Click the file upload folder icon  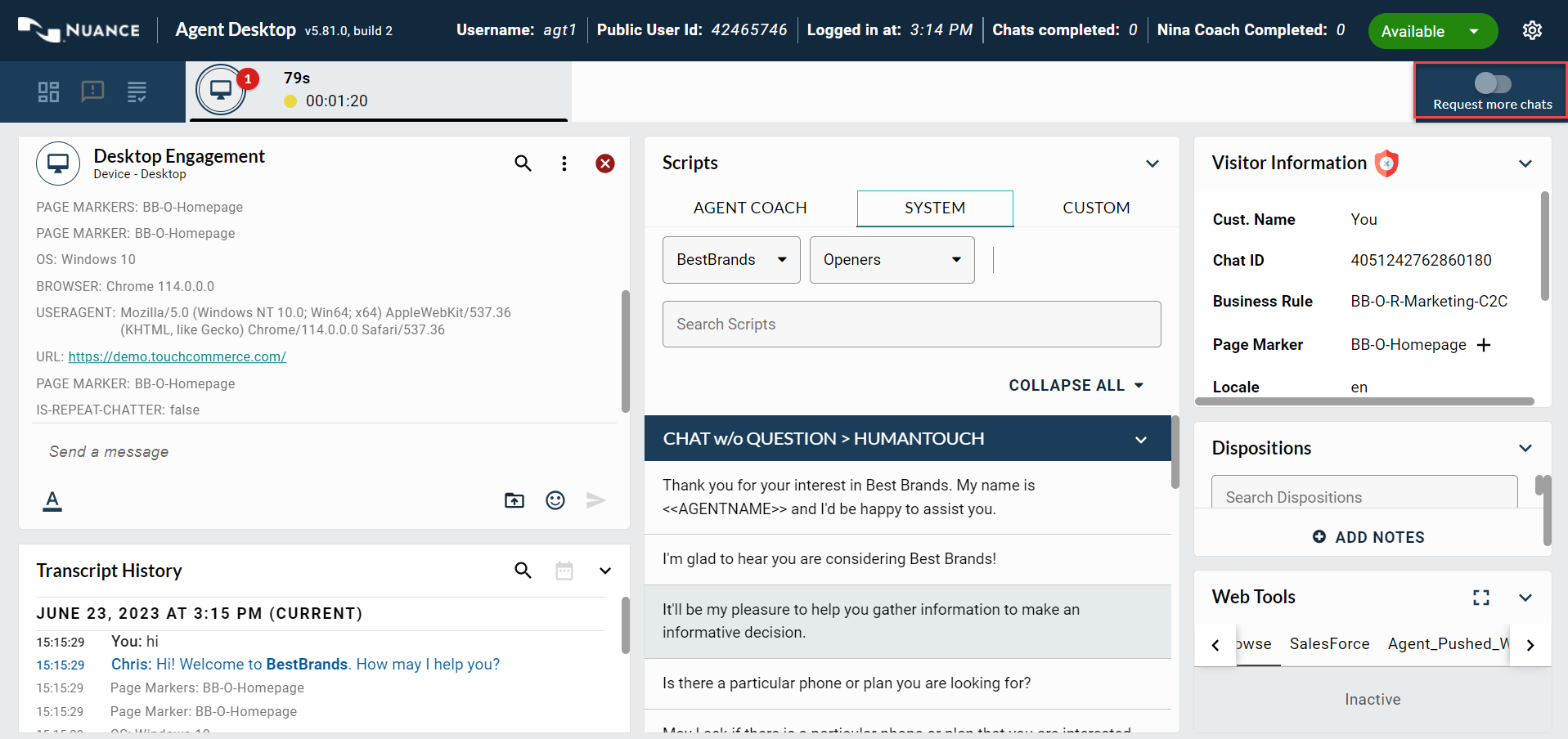coord(514,500)
